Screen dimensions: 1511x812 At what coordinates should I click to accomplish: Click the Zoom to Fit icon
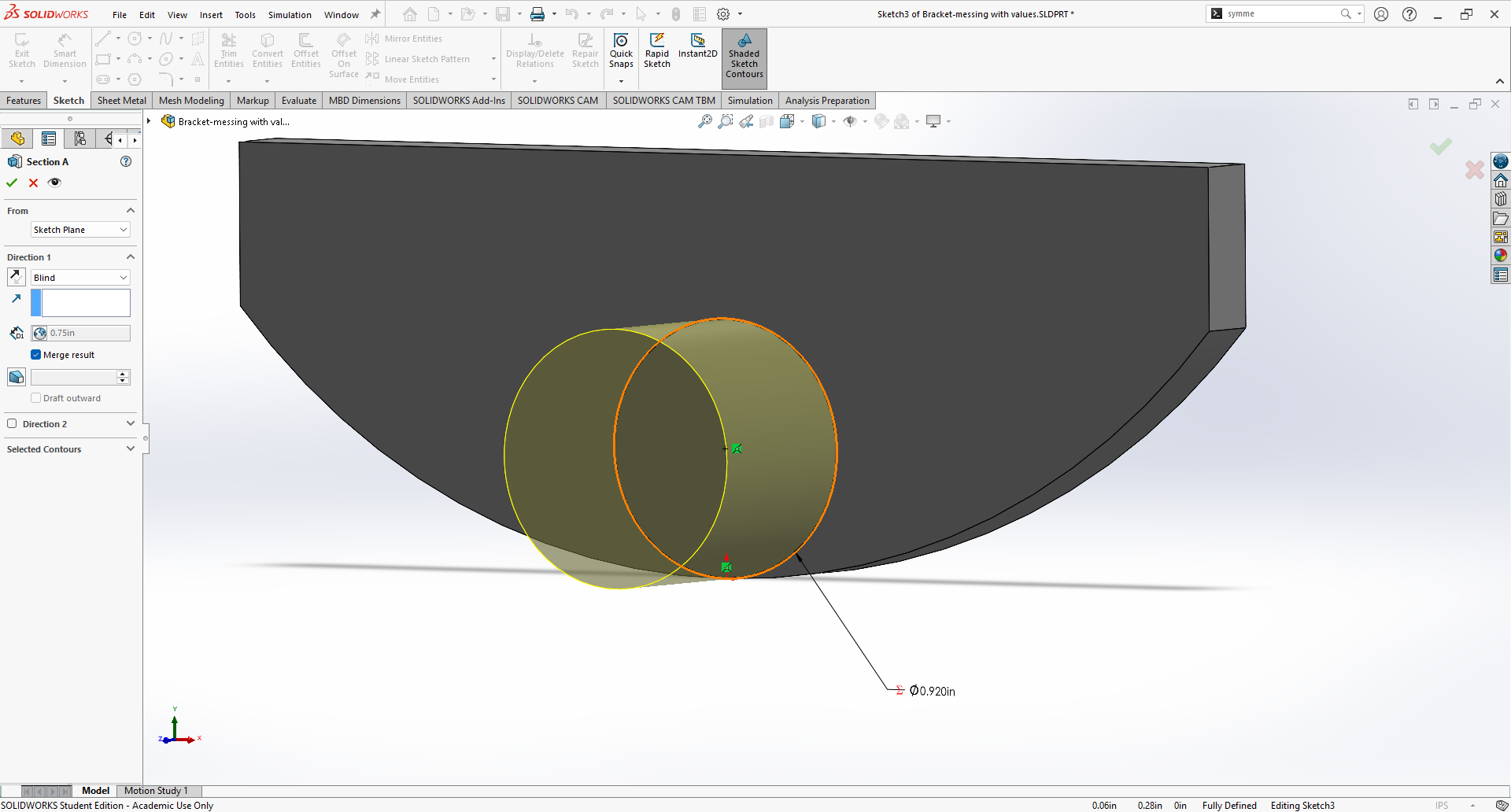[x=705, y=121]
